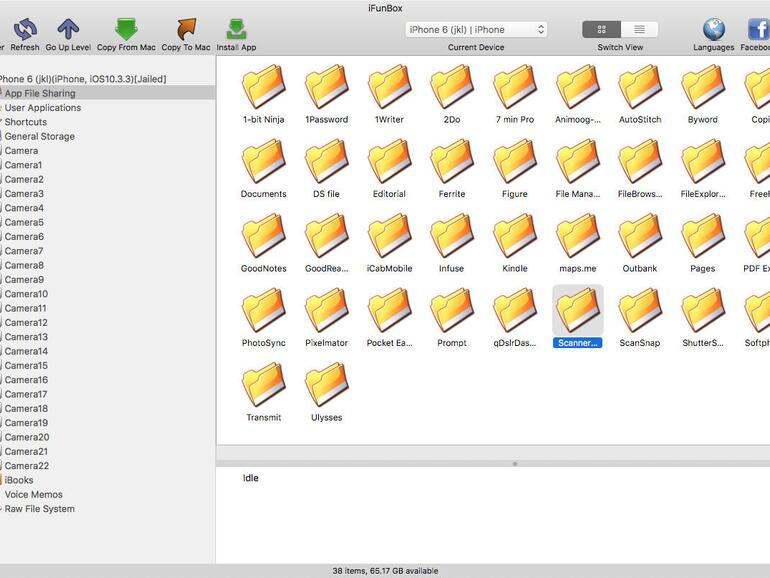The image size is (770, 578).
Task: Open the Facebook toolbar icon
Action: pyautogui.click(x=757, y=30)
